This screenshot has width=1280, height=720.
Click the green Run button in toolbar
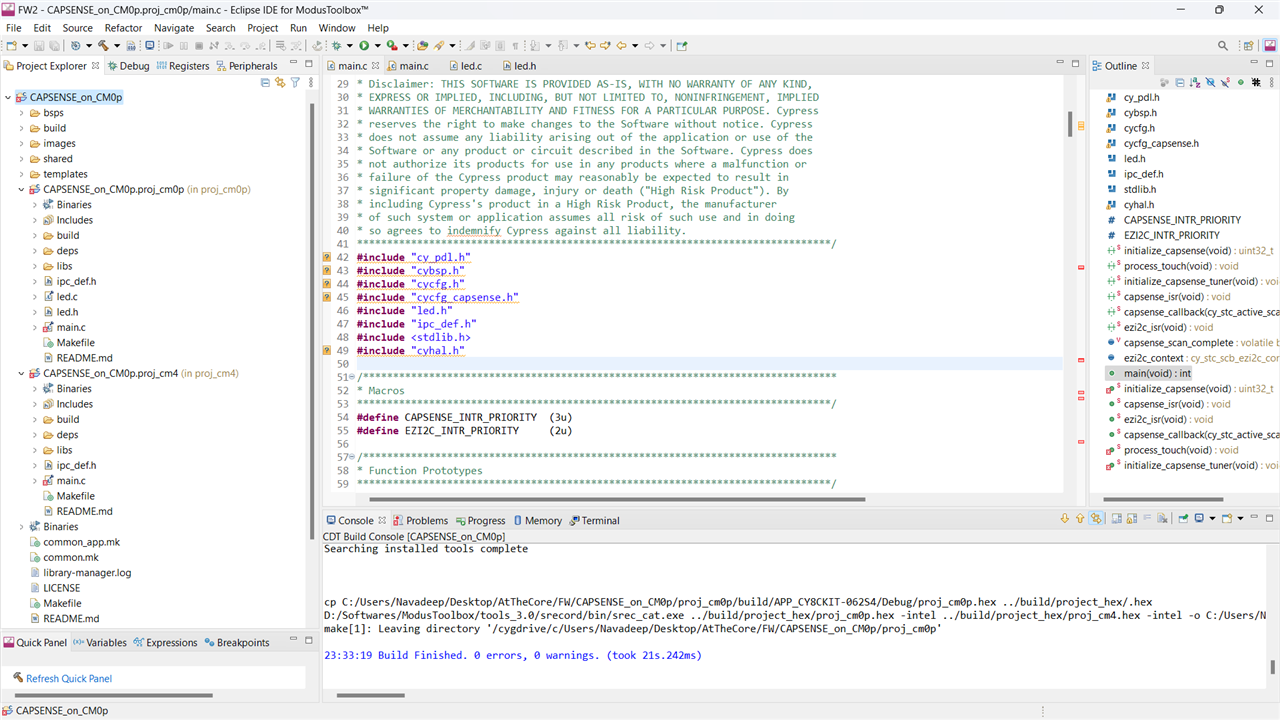tap(364, 46)
